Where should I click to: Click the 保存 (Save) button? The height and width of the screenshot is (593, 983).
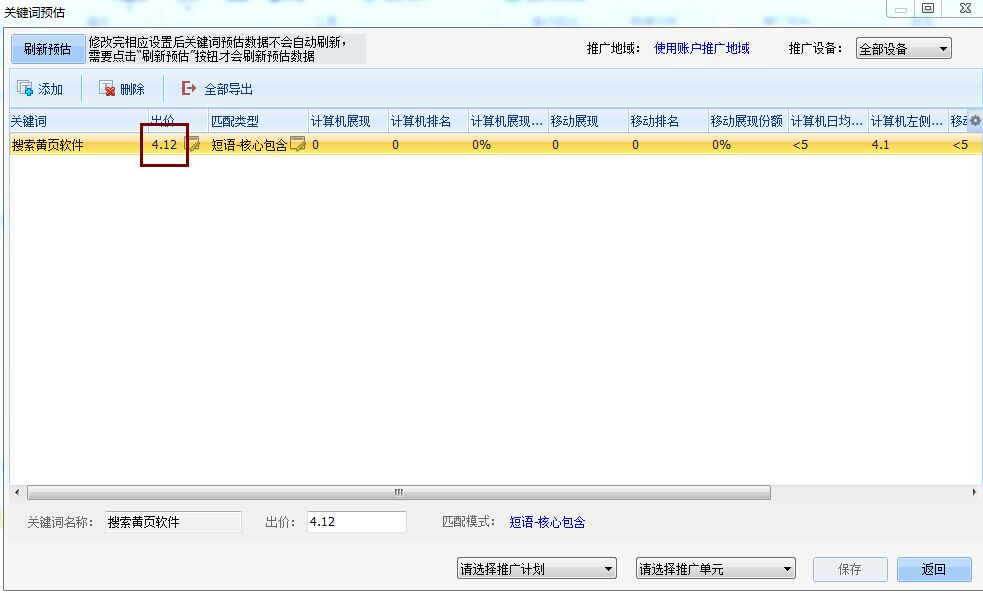849,568
